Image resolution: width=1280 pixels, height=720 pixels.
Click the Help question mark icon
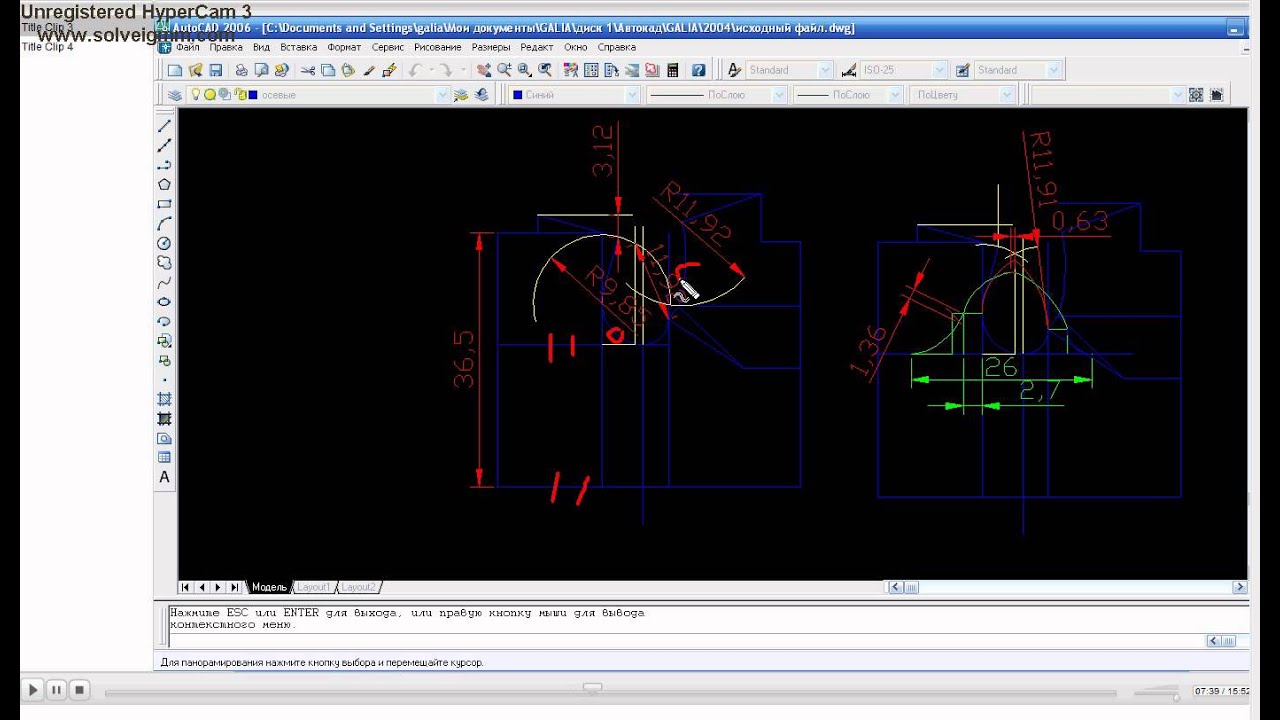coord(698,70)
